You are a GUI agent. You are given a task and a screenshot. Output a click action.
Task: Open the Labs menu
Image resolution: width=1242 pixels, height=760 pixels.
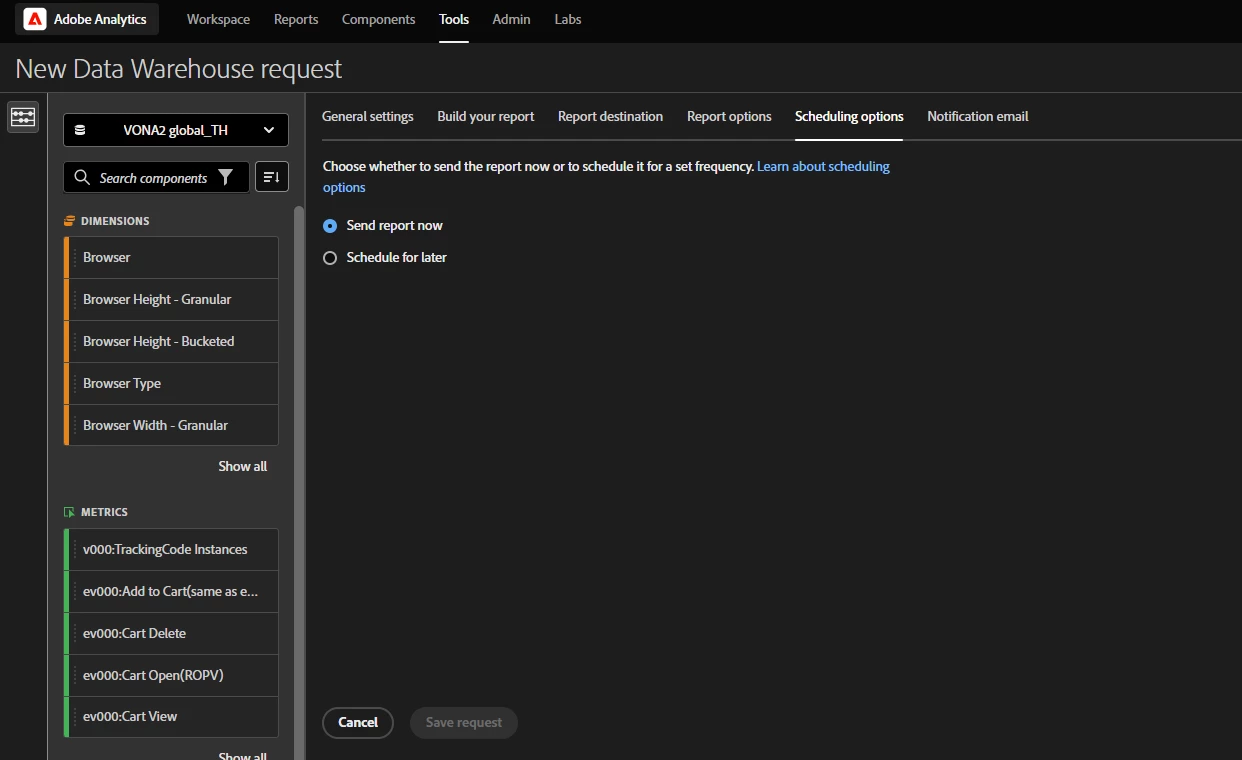[568, 19]
